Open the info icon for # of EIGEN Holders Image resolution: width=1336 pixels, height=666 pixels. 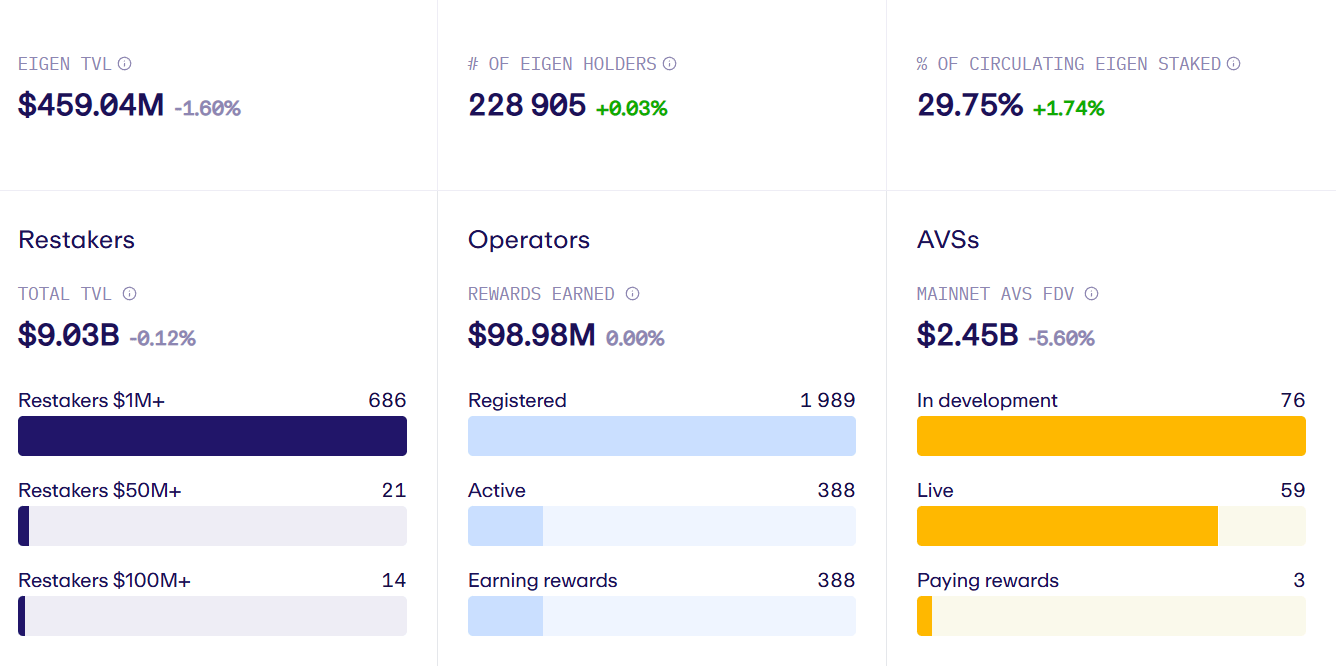coord(670,64)
